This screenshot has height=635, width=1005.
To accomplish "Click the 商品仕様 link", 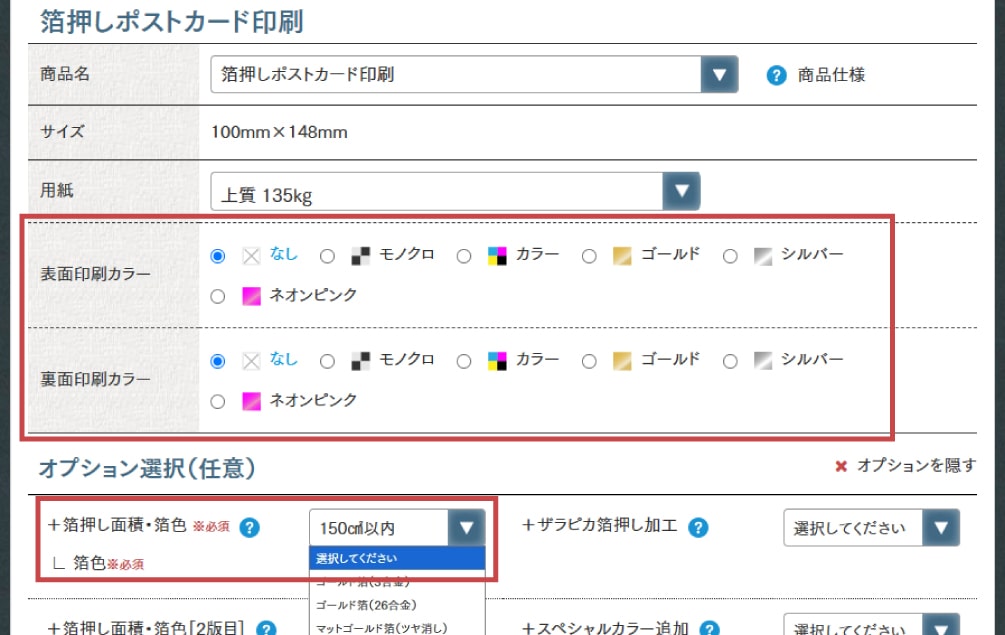I will pos(831,75).
